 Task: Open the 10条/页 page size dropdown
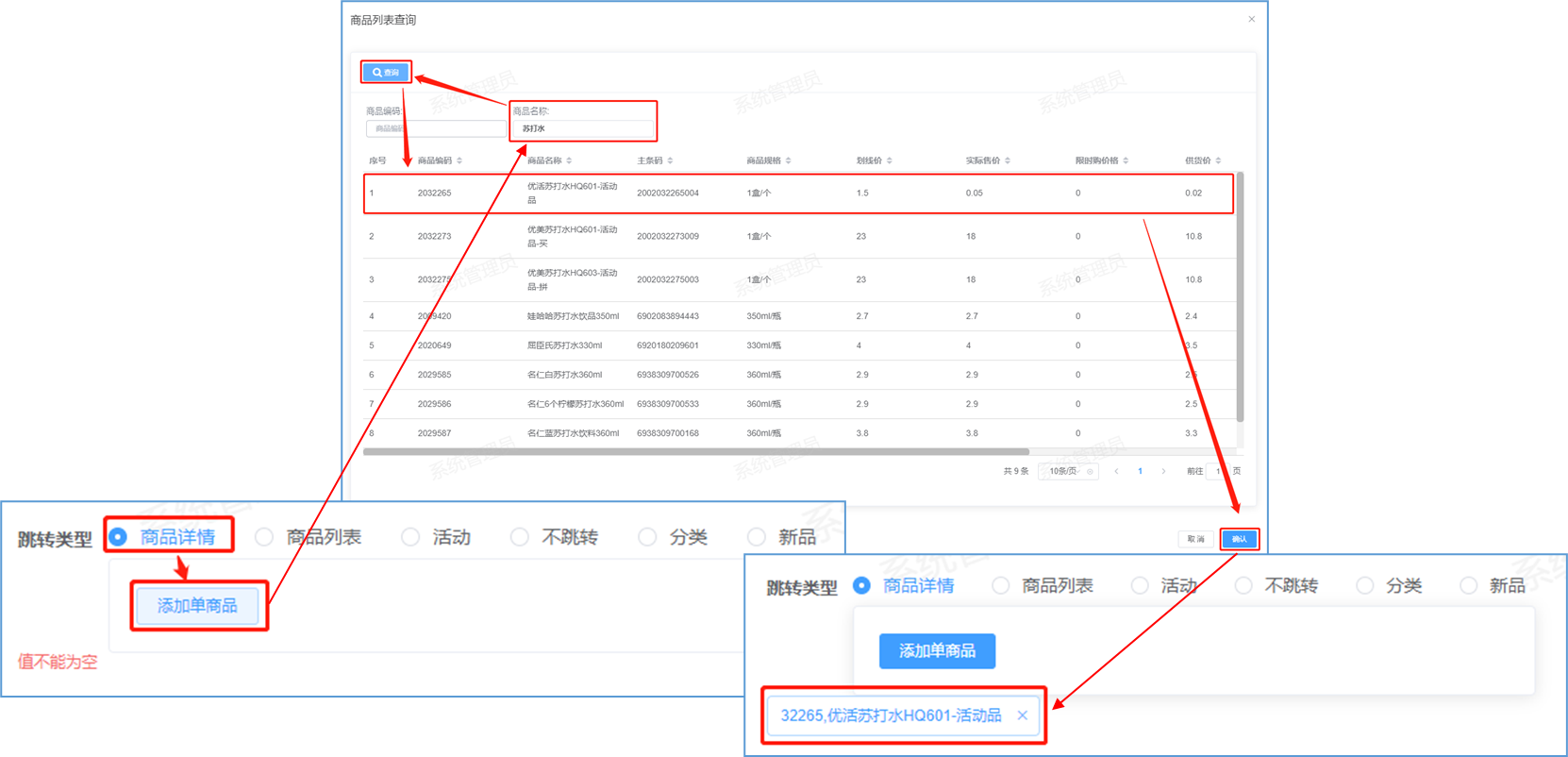[1068, 471]
